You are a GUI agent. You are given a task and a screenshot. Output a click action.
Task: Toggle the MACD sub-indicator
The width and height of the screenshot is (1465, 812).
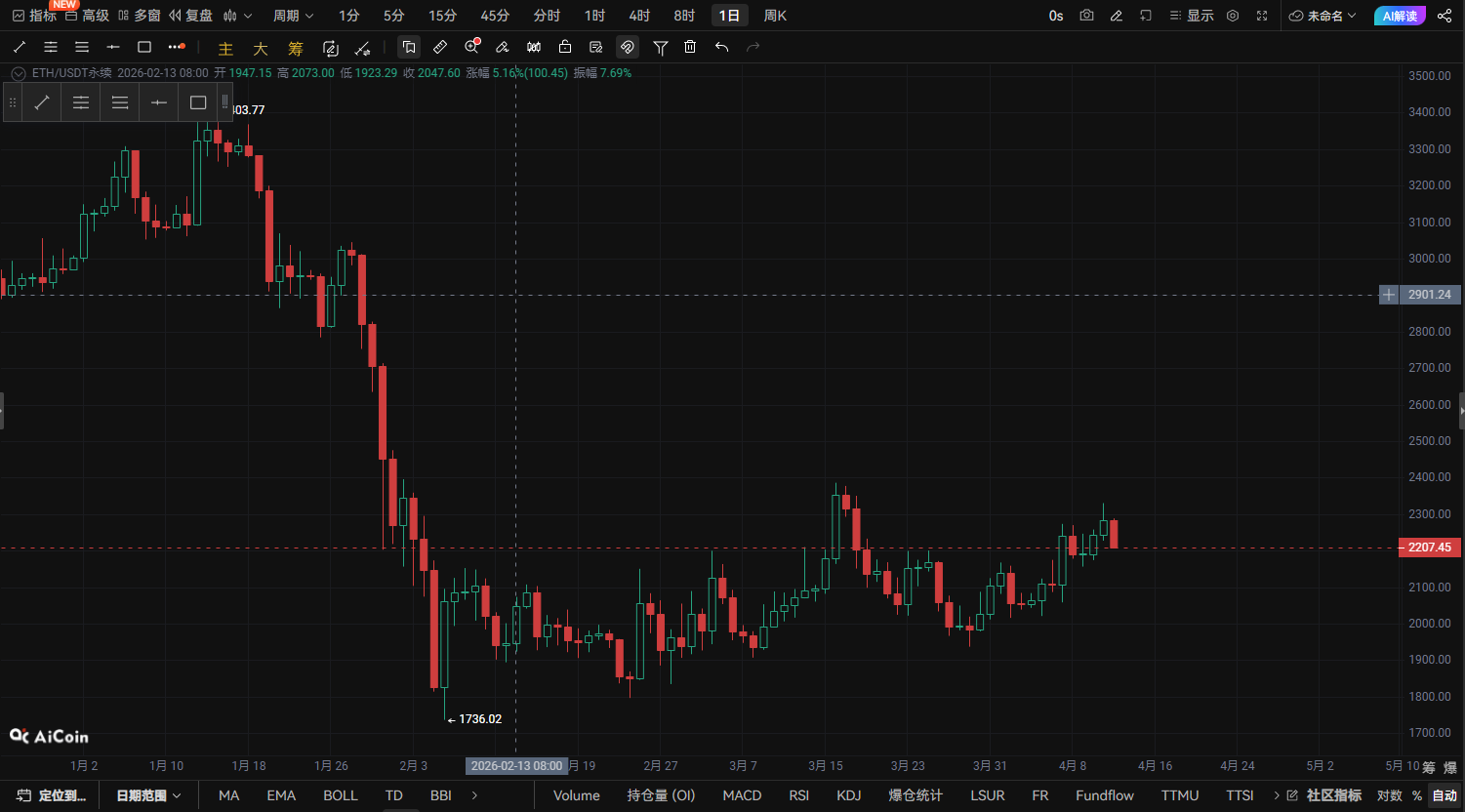click(742, 795)
